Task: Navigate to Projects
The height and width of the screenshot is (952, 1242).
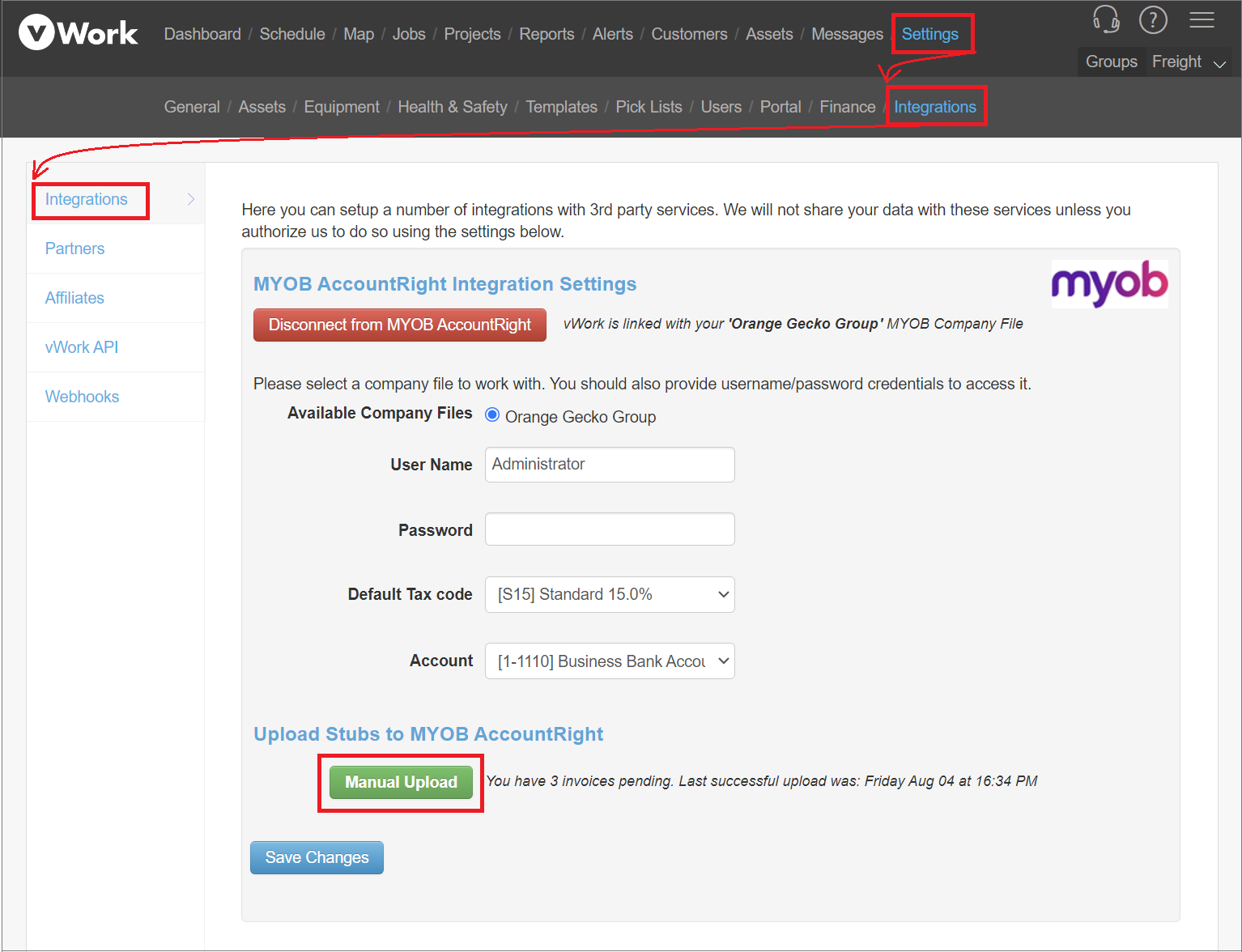Action: click(x=472, y=34)
